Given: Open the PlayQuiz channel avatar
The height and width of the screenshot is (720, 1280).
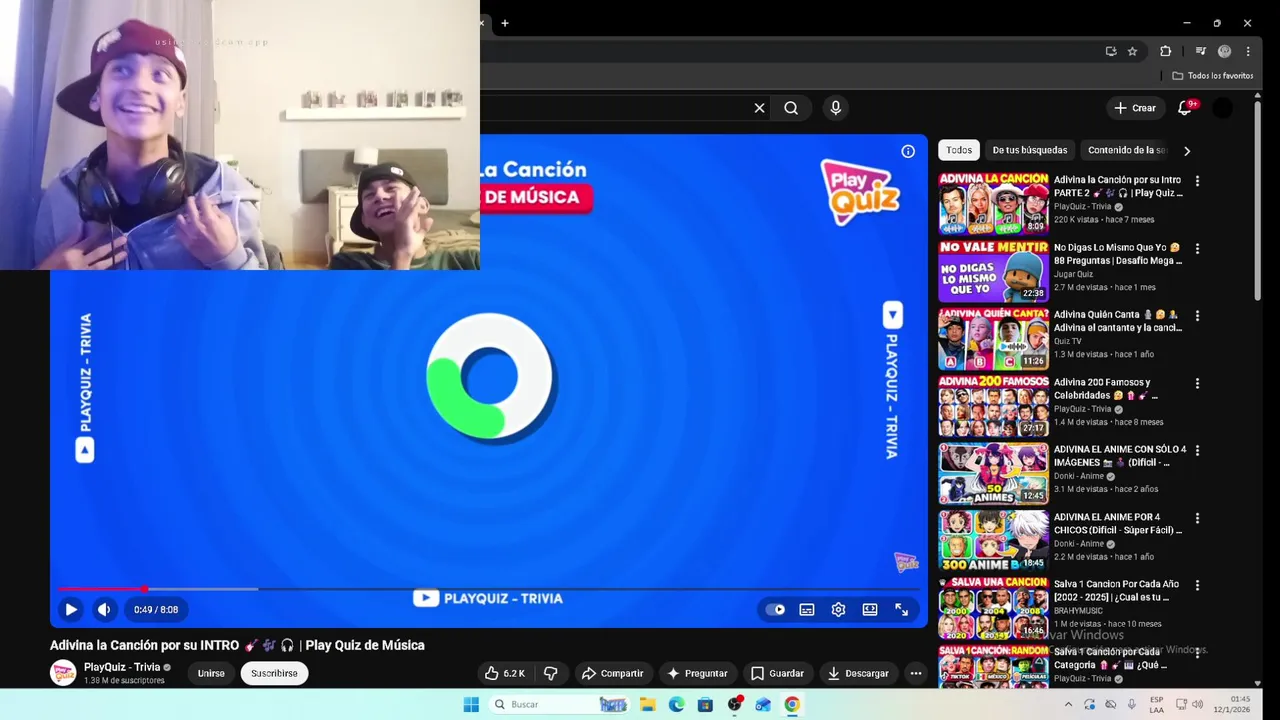Looking at the screenshot, I should [x=64, y=673].
